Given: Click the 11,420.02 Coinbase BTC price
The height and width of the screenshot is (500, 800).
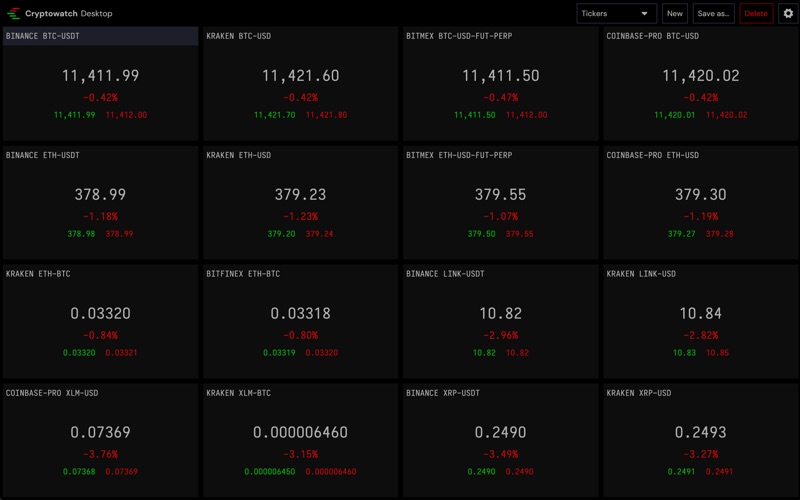Looking at the screenshot, I should (x=701, y=76).
